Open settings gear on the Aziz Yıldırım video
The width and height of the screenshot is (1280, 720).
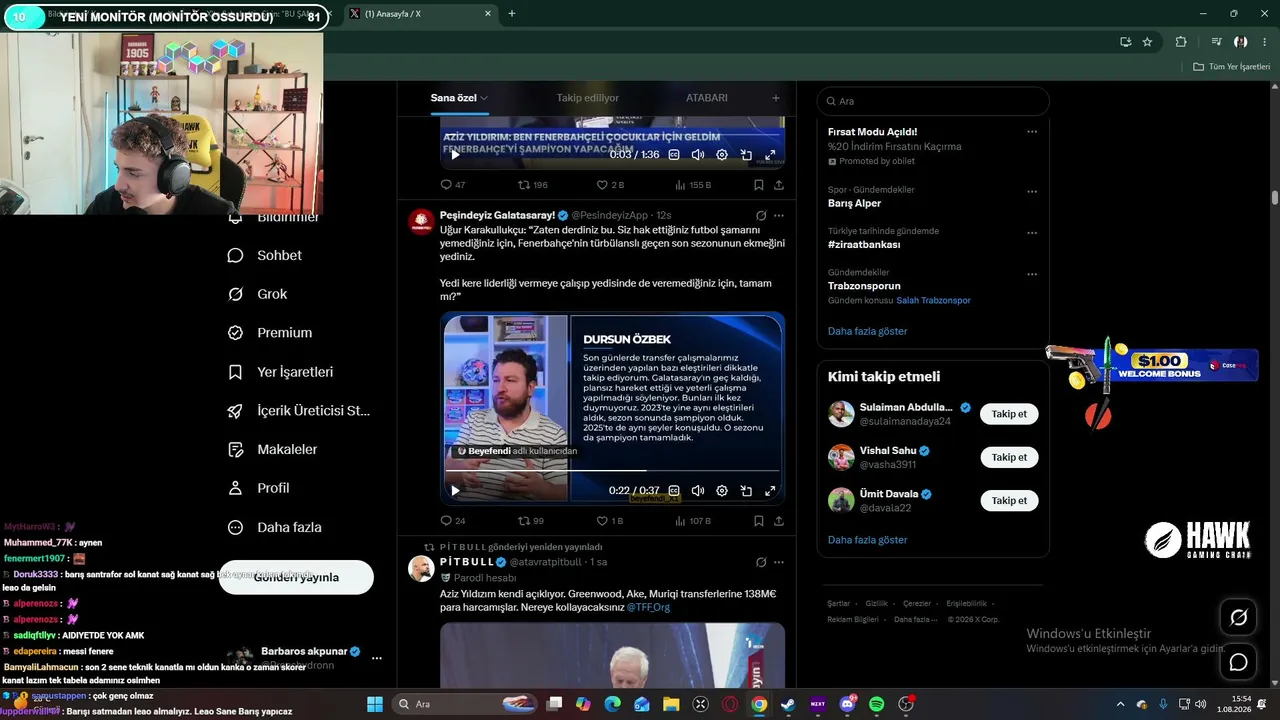point(722,155)
